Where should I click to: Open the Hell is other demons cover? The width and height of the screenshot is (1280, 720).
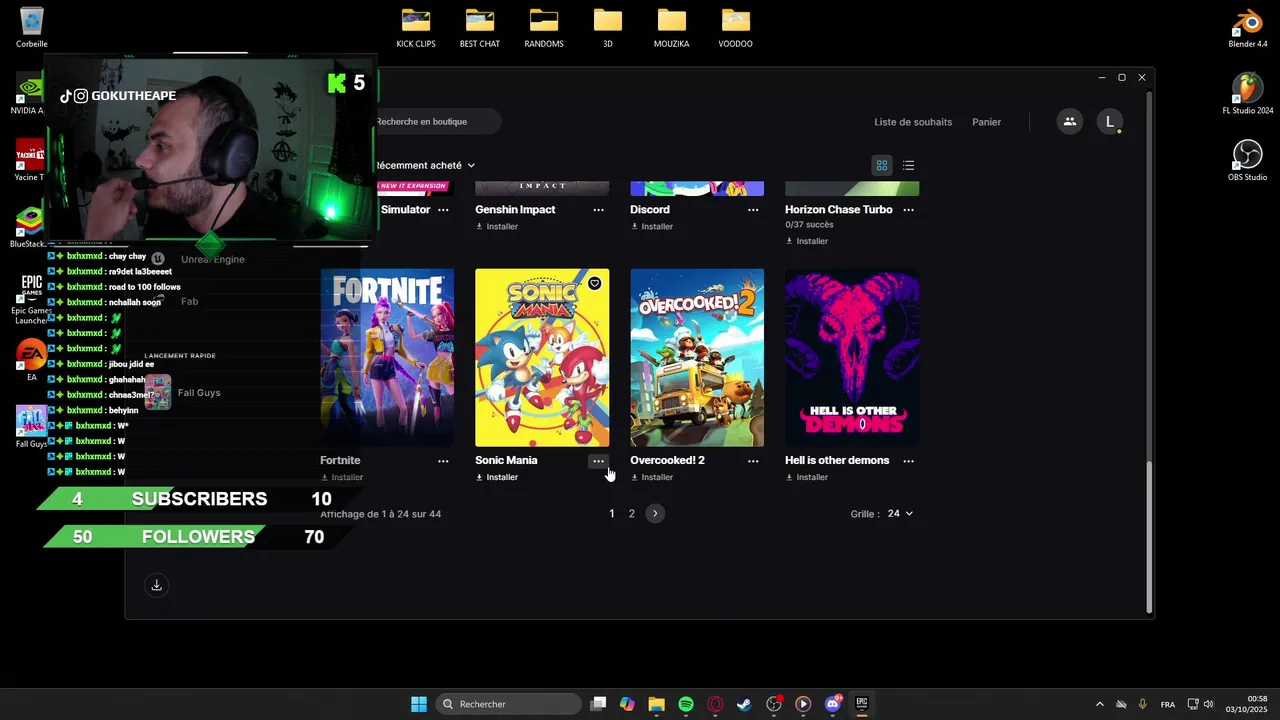tap(852, 357)
